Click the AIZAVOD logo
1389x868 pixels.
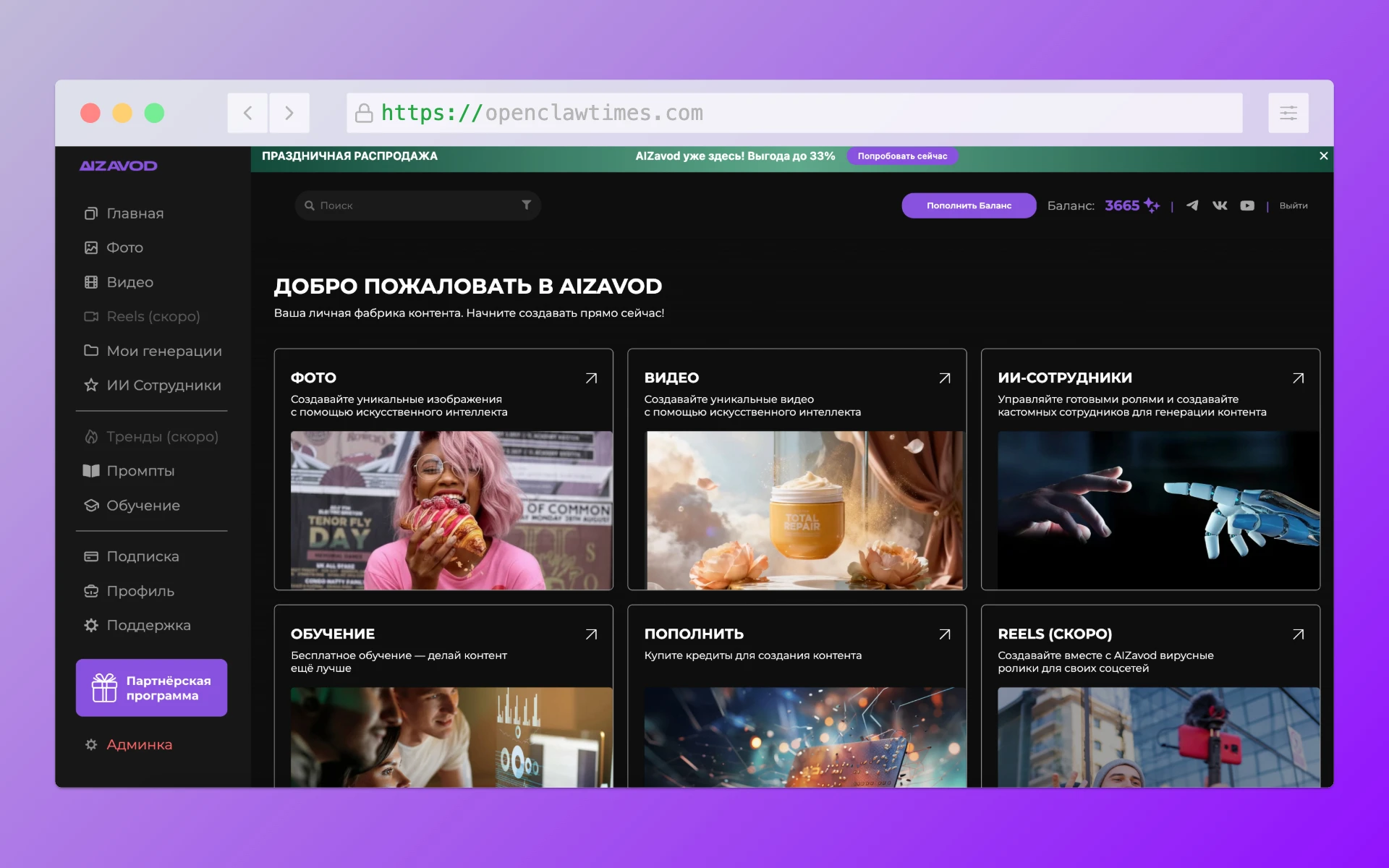[x=118, y=166]
